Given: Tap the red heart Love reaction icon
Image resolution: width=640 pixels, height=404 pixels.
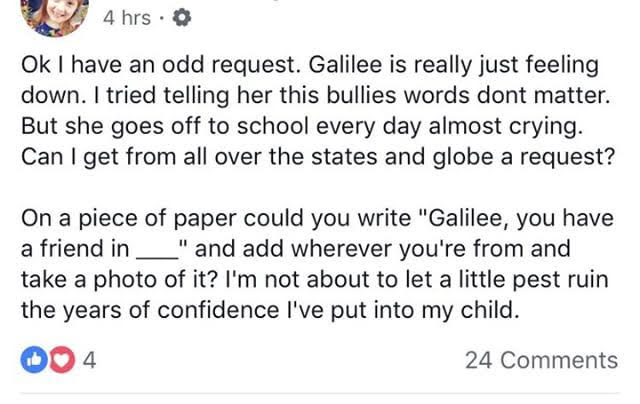Looking at the screenshot, I should click(x=62, y=360).
